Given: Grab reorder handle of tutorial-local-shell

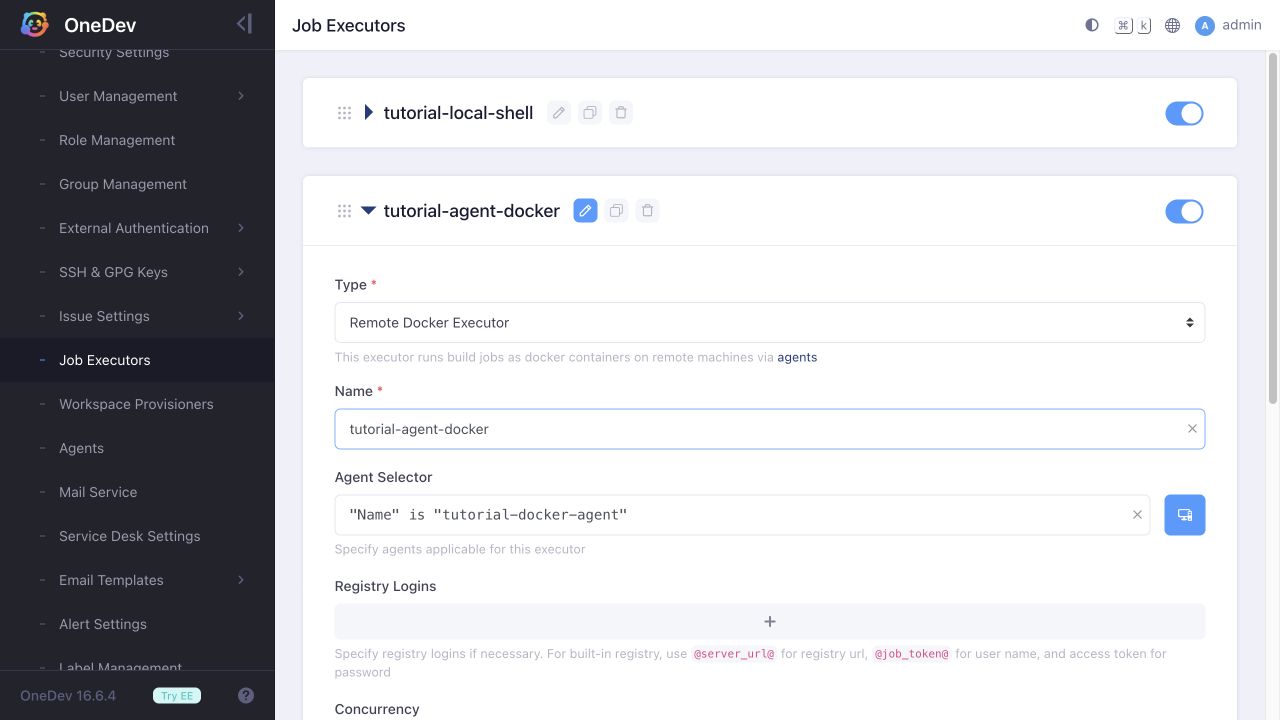Looking at the screenshot, I should tap(344, 113).
